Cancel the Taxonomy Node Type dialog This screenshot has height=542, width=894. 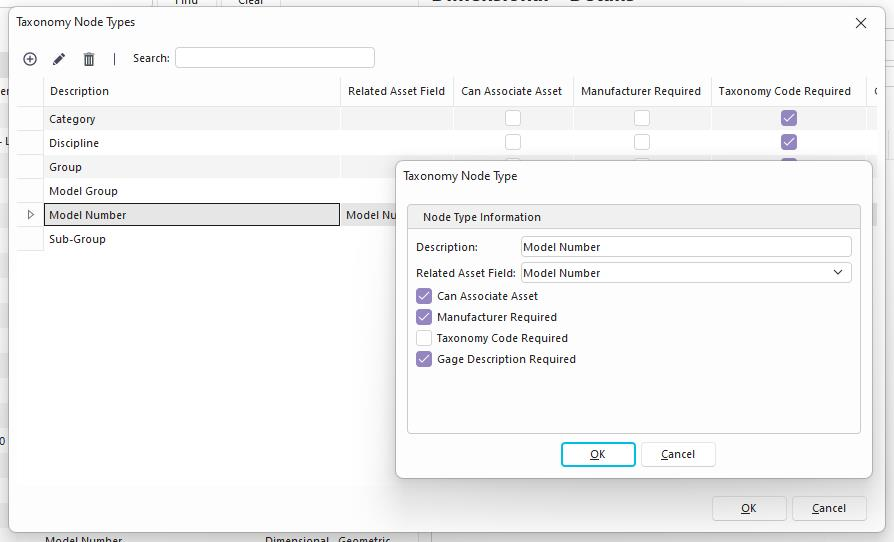click(x=677, y=454)
